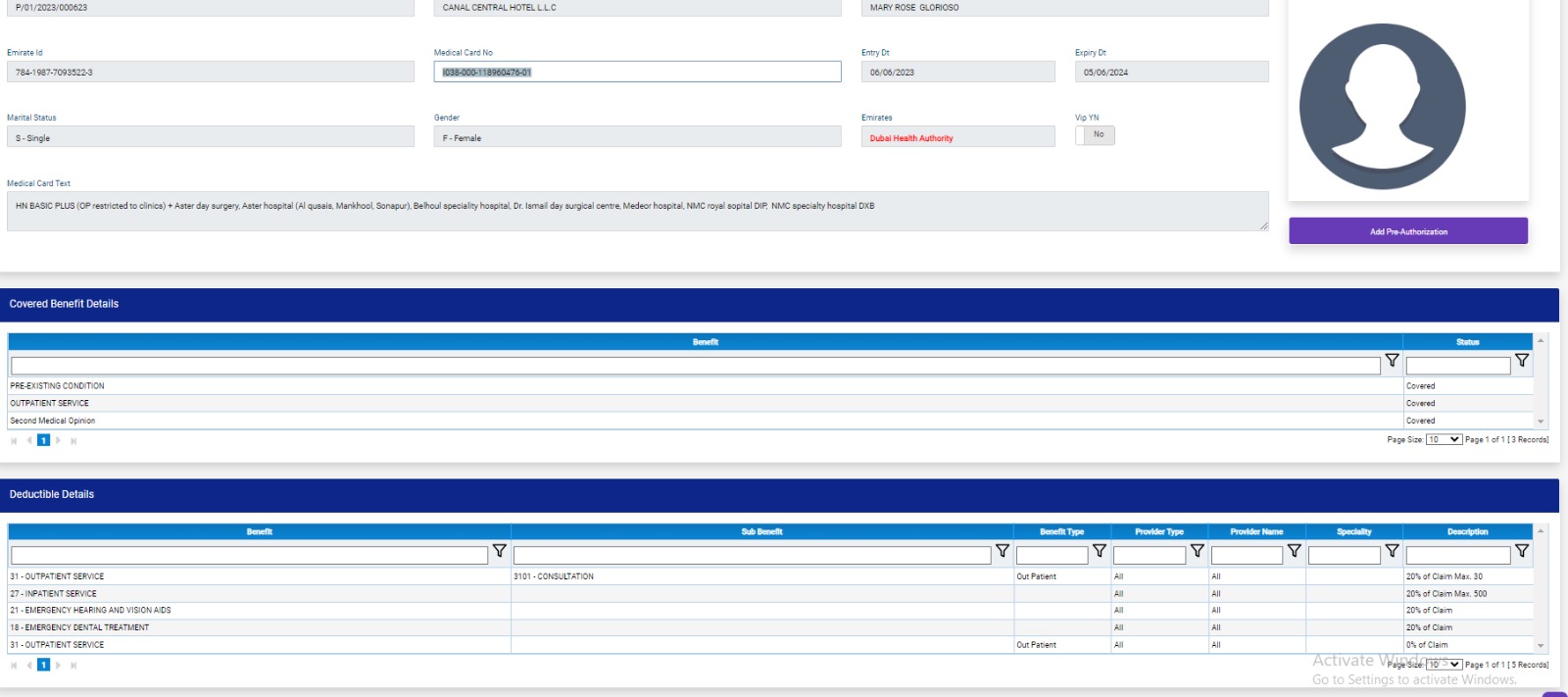Sort by the Sub Benefit column header
The image size is (1568, 697).
click(x=761, y=532)
